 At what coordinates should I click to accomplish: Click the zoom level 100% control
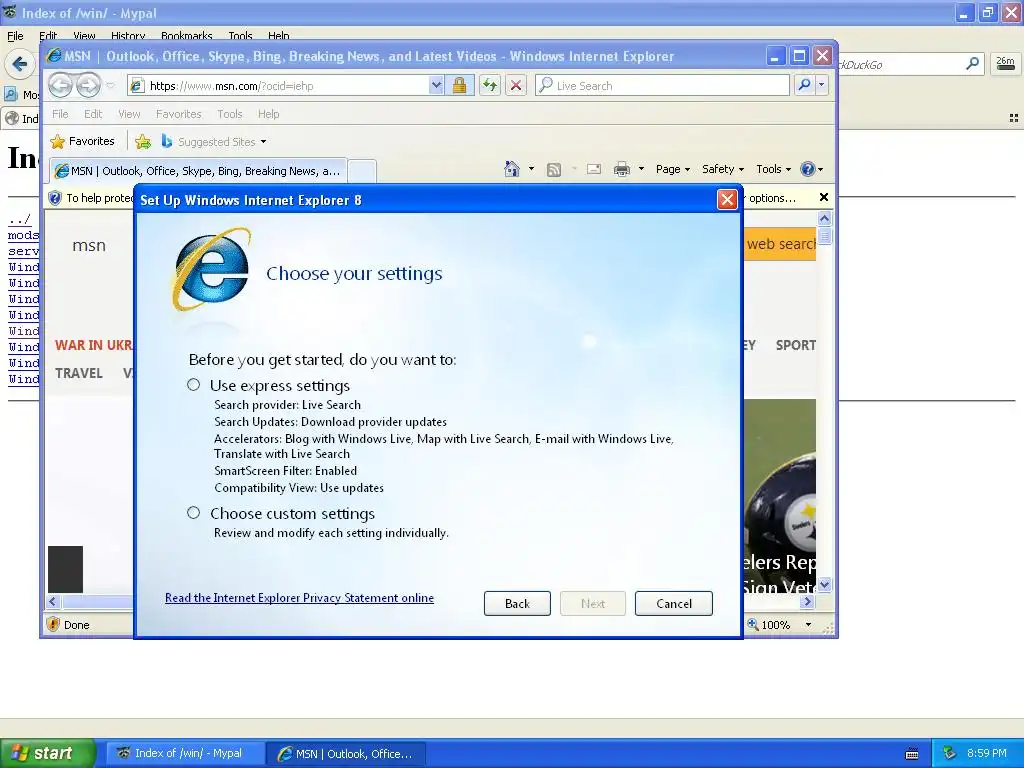coord(769,625)
